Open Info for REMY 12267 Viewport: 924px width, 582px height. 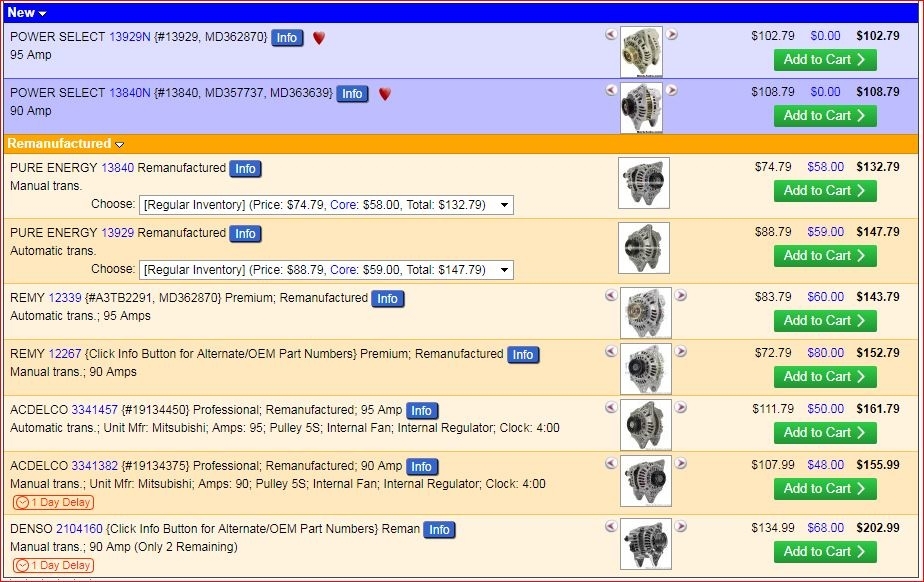(x=523, y=355)
